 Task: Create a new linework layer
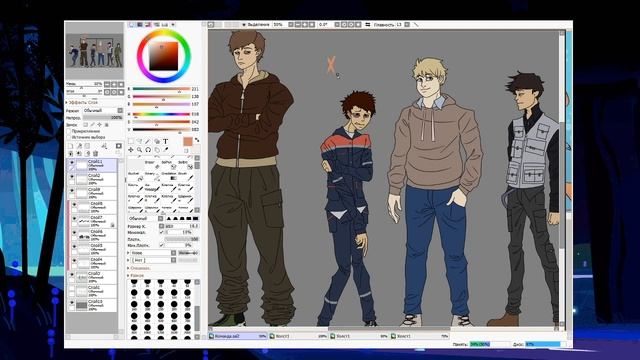click(x=80, y=146)
